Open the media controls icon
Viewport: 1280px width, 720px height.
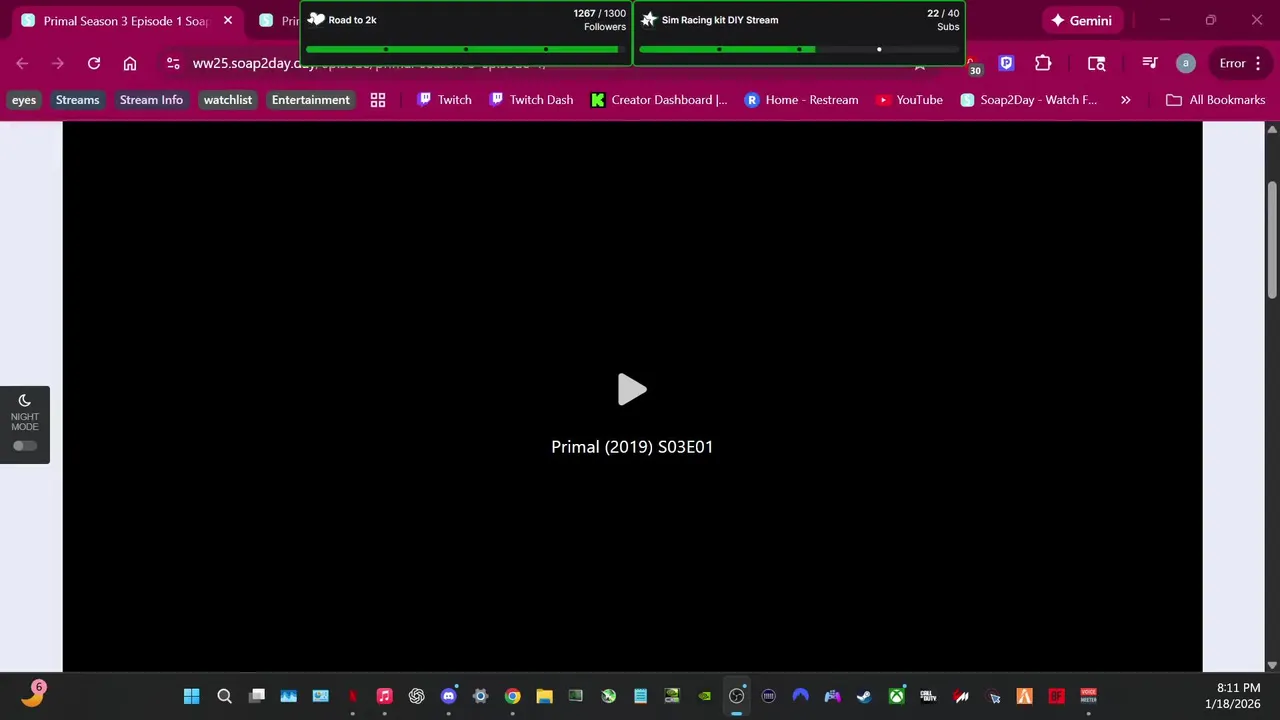pos(1150,63)
